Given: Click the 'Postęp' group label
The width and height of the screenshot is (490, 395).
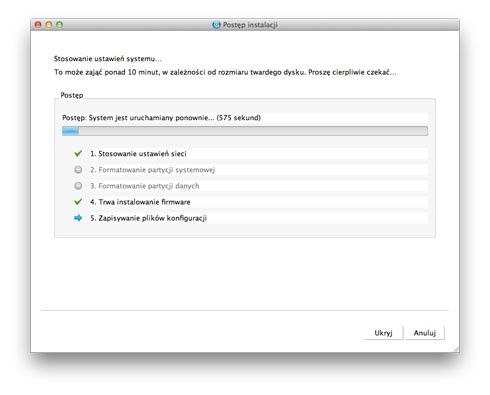Looking at the screenshot, I should [72, 95].
